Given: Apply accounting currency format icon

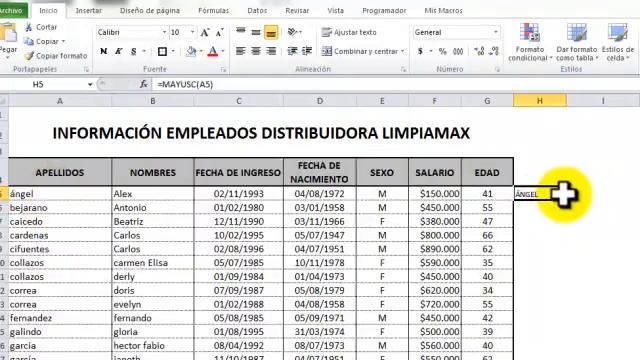Looking at the screenshot, I should coord(420,51).
